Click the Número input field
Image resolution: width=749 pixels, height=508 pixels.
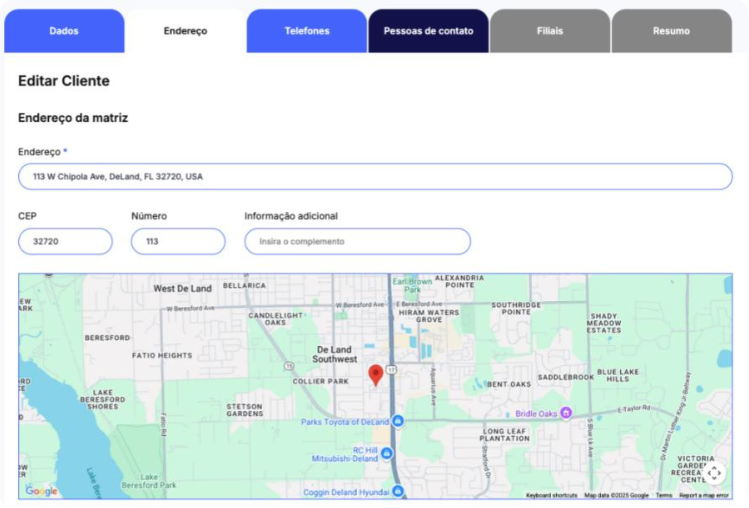(178, 241)
